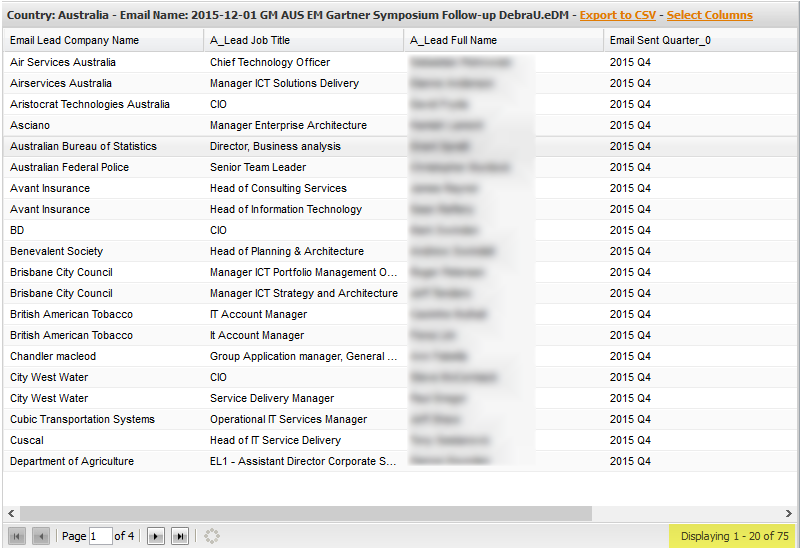
Task: Select the Australian Bureau of Statistics row
Action: pyautogui.click(x=400, y=146)
